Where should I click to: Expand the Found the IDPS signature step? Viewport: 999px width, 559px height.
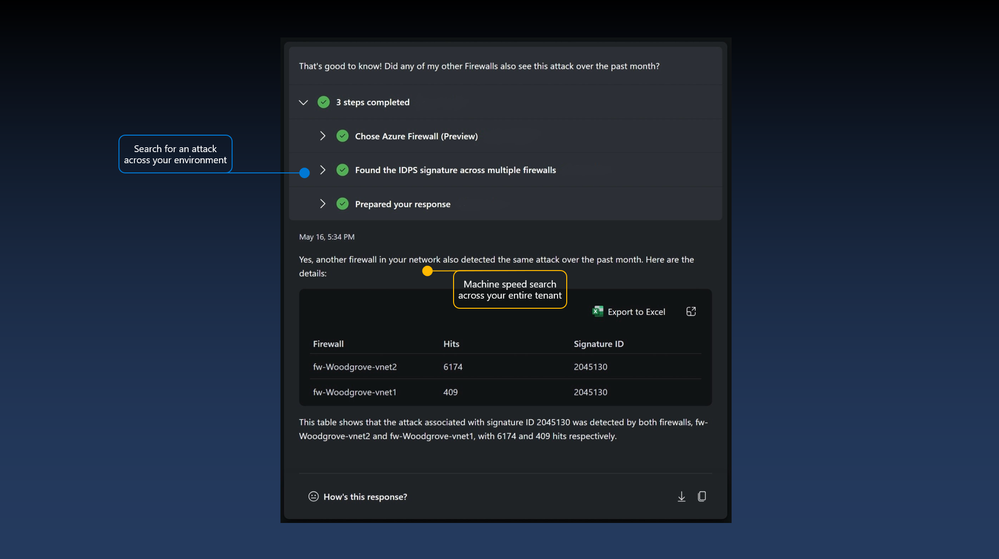point(322,170)
